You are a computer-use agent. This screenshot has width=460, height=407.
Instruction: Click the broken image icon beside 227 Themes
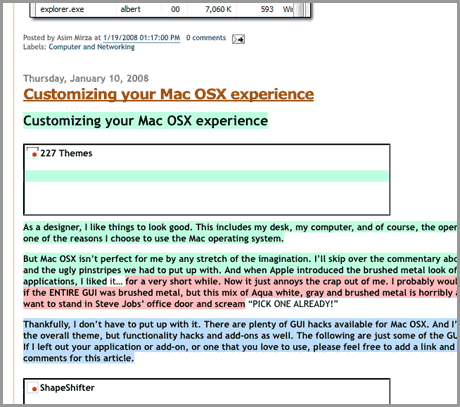point(33,153)
